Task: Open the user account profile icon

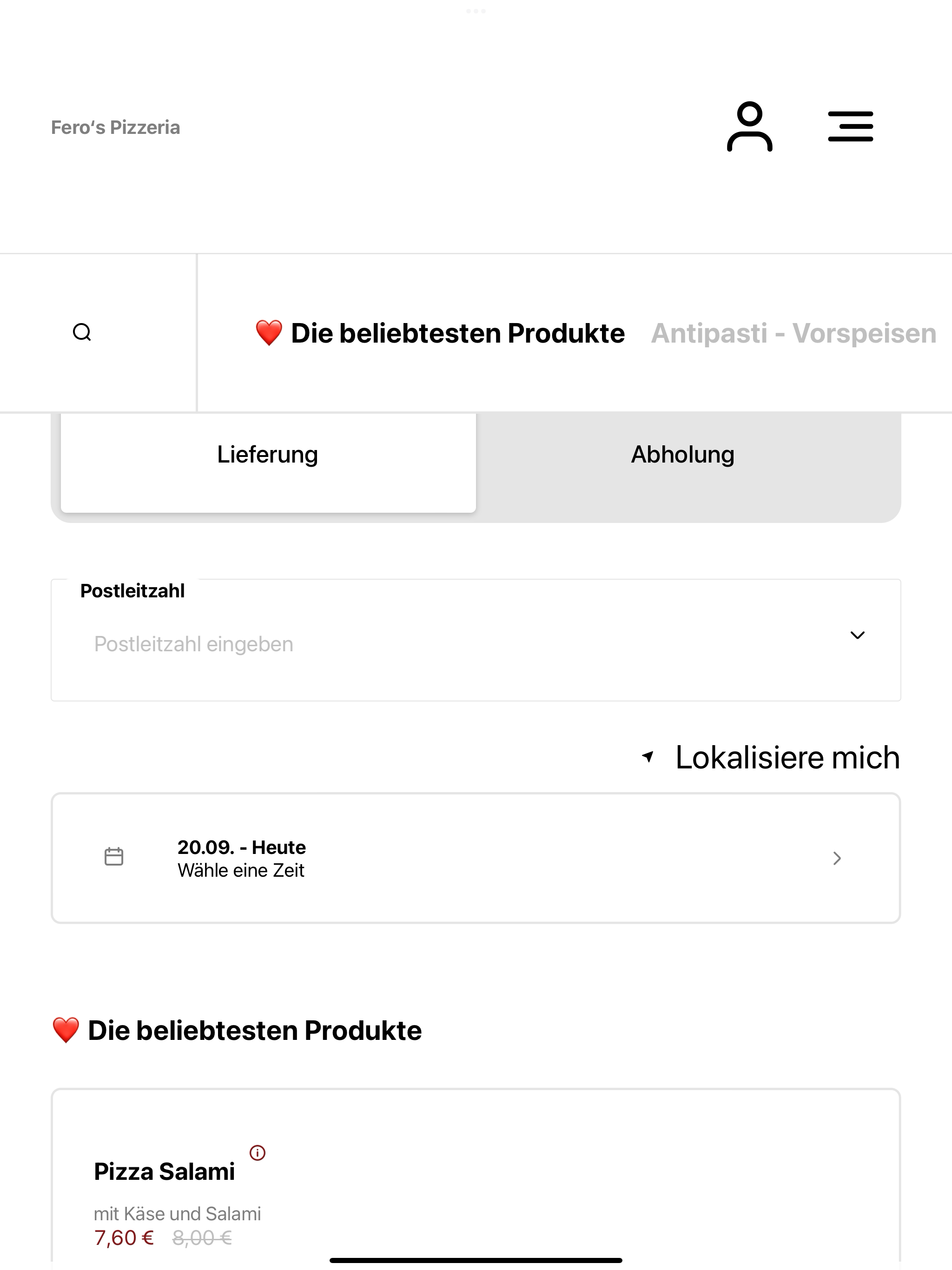Action: (749, 126)
